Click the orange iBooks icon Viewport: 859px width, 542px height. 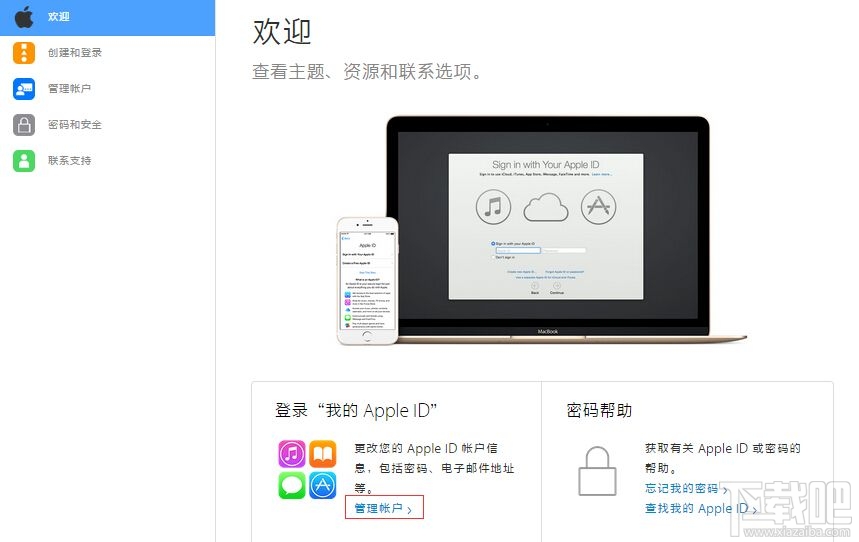click(x=323, y=454)
